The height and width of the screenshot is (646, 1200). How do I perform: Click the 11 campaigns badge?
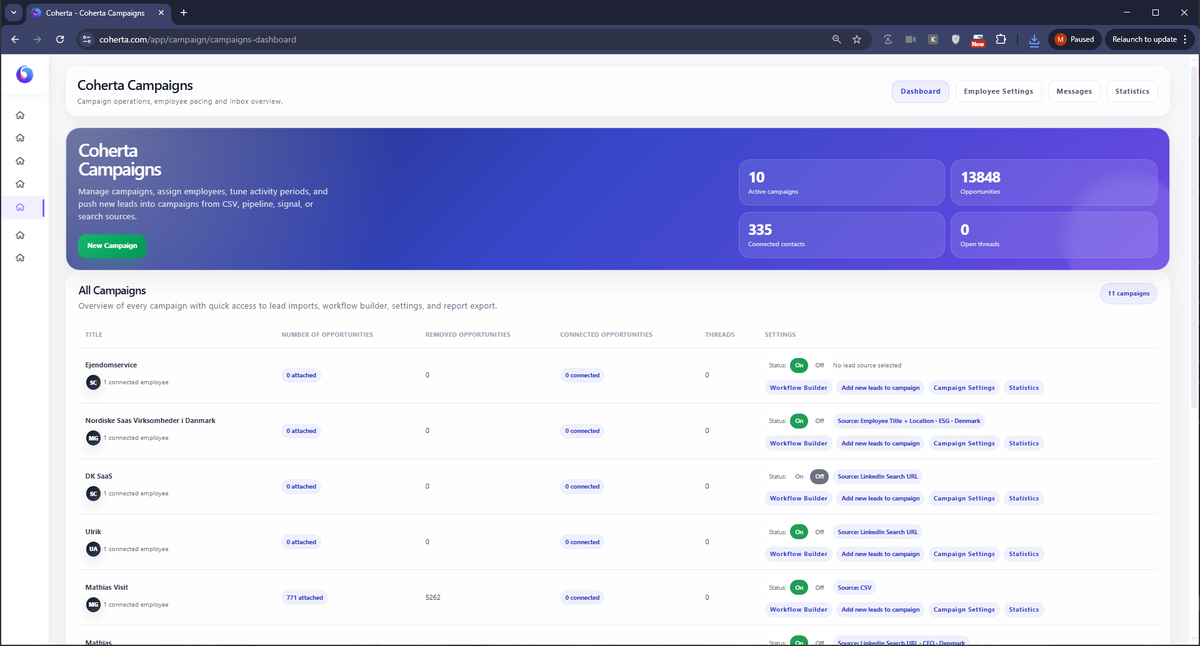[x=1128, y=293]
